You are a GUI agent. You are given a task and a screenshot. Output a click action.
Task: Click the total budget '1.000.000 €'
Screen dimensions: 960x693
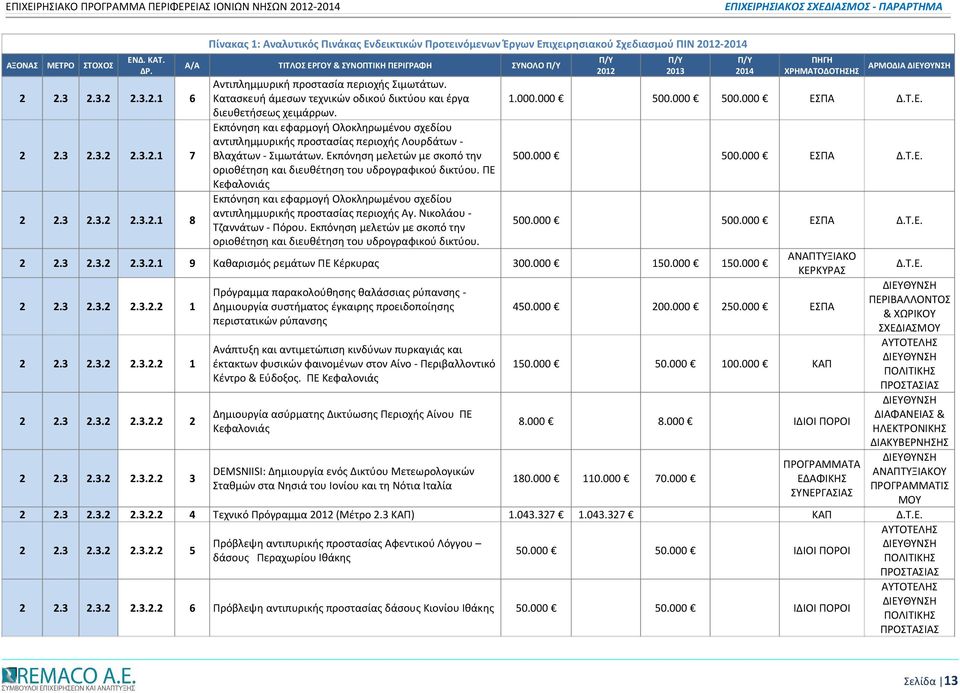536,99
